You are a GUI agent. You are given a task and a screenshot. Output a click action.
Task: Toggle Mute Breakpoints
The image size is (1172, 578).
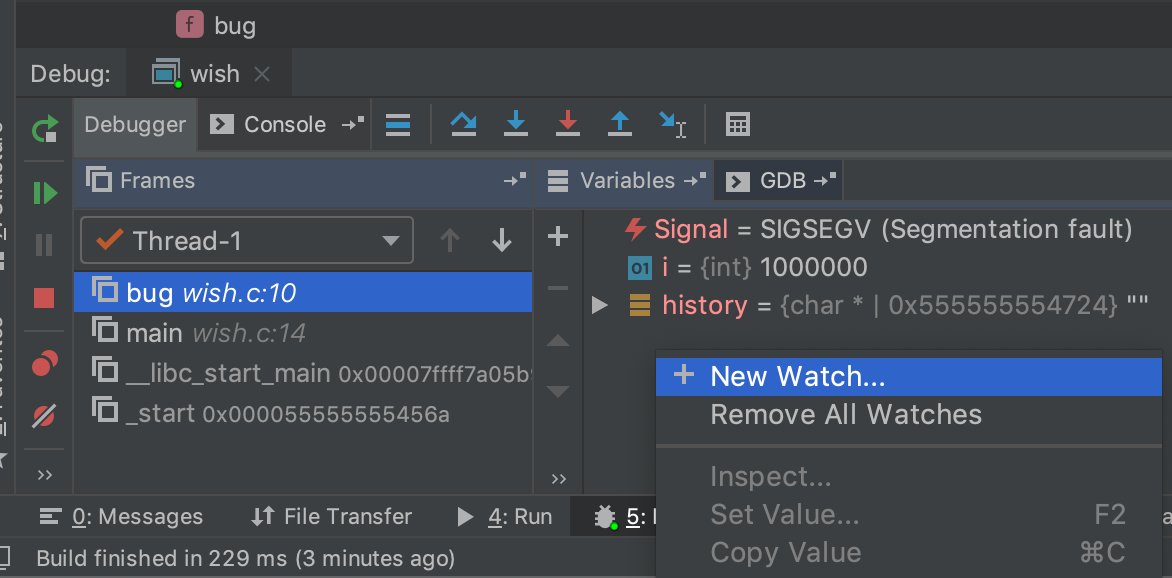[x=44, y=416]
